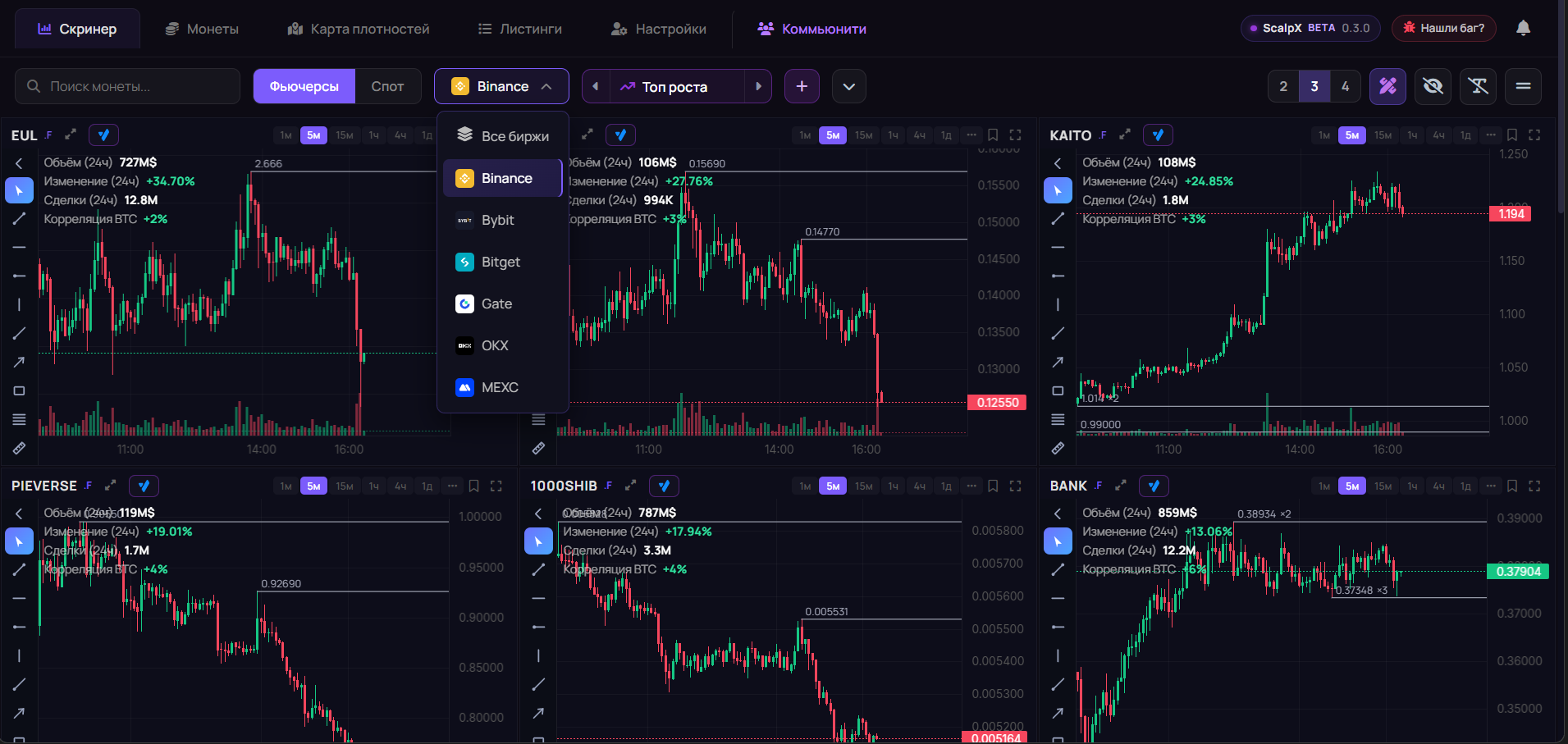
Task: Select the vertical line tool in EUL chart
Action: [x=19, y=304]
